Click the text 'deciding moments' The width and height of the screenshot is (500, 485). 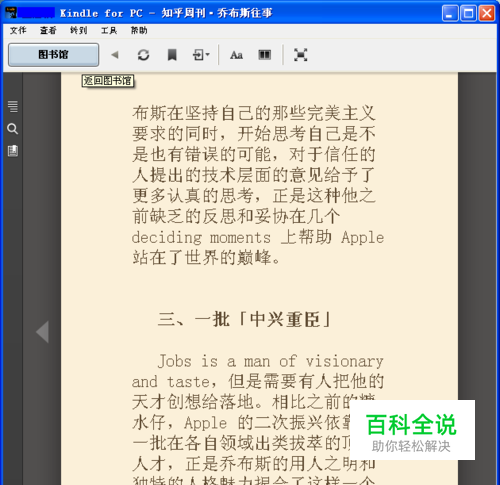click(x=201, y=238)
